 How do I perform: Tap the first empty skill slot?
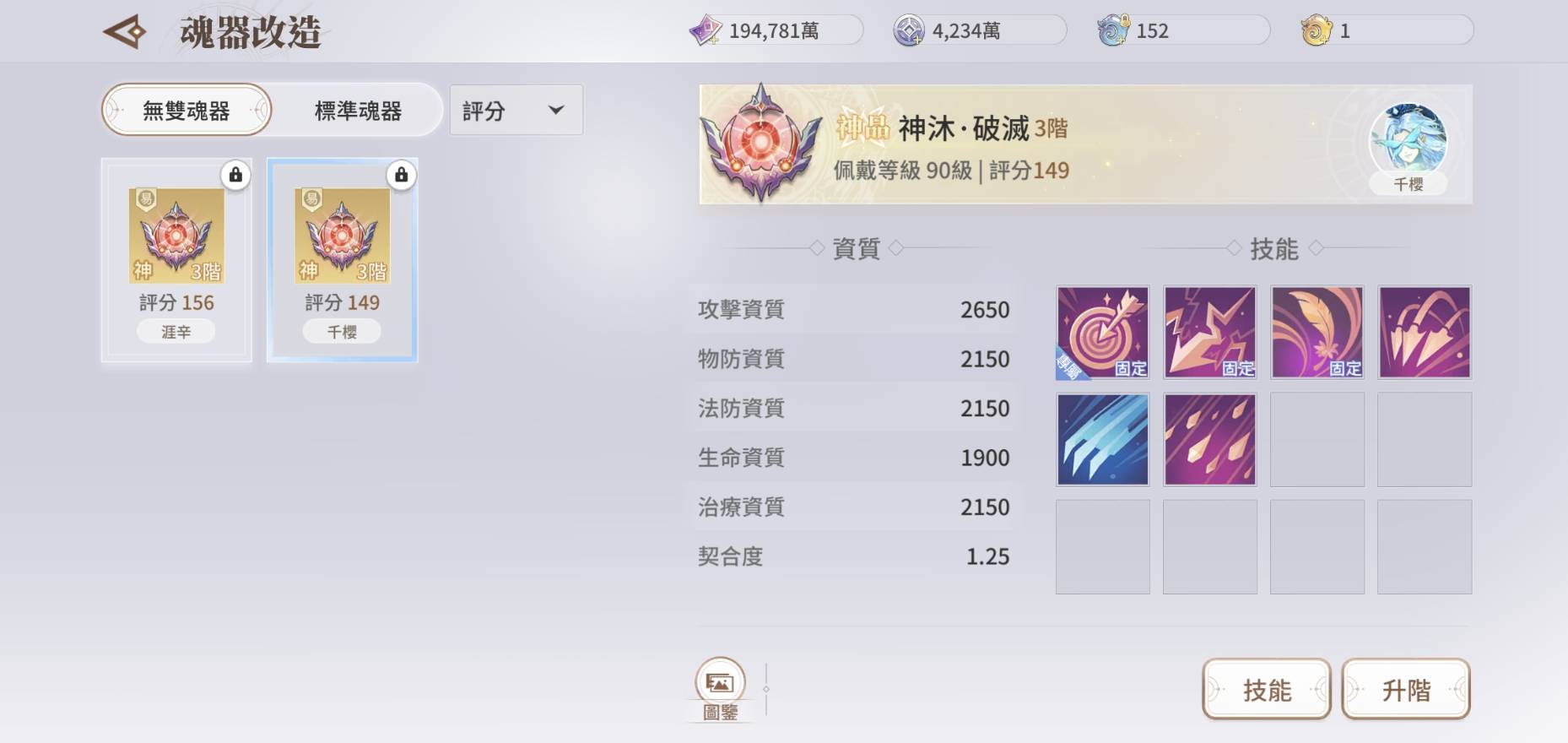[x=1317, y=439]
